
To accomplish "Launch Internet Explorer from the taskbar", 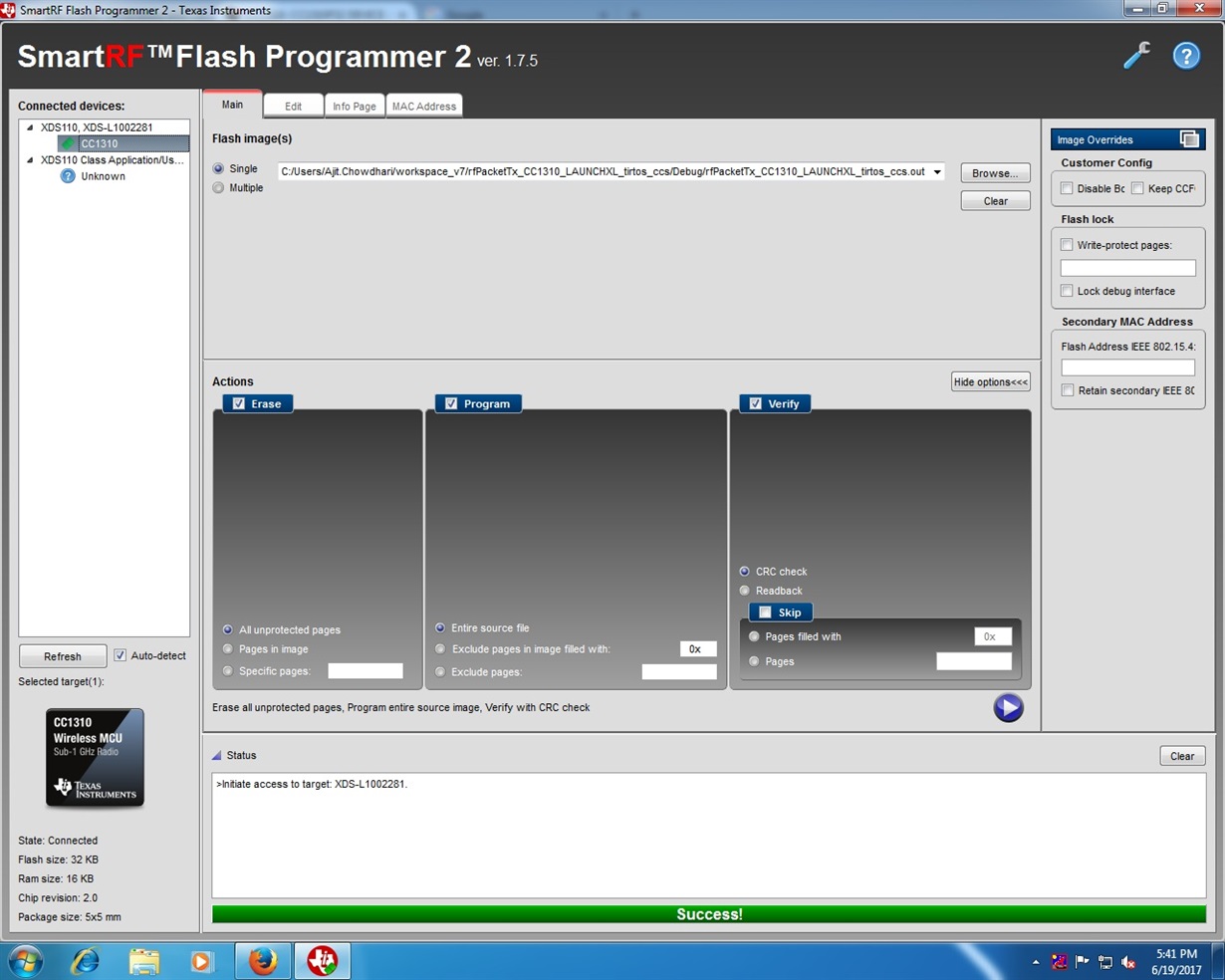I will point(86,961).
